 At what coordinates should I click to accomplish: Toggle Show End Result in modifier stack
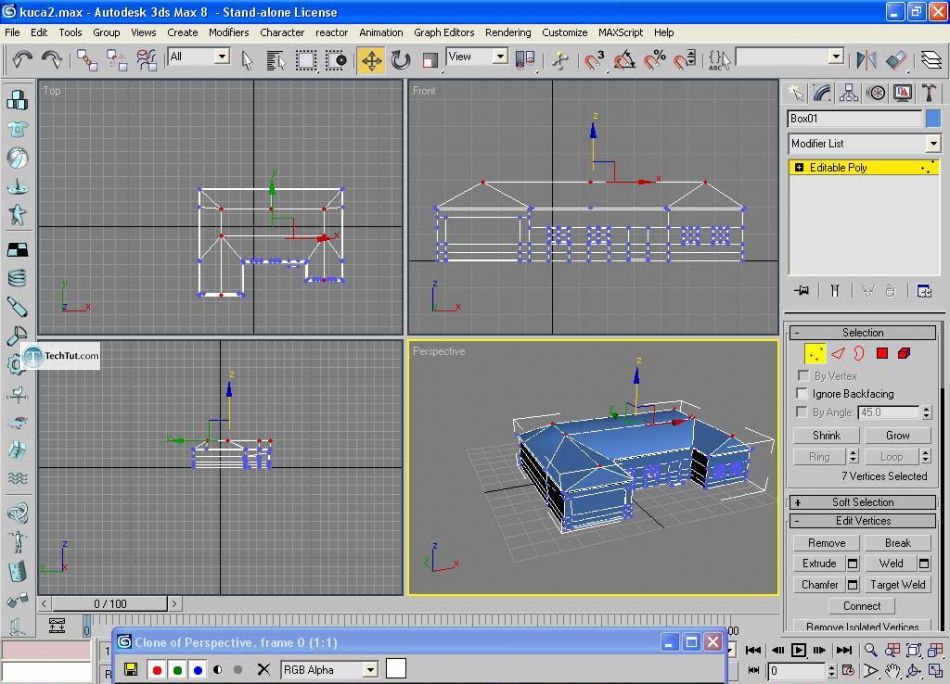click(835, 291)
